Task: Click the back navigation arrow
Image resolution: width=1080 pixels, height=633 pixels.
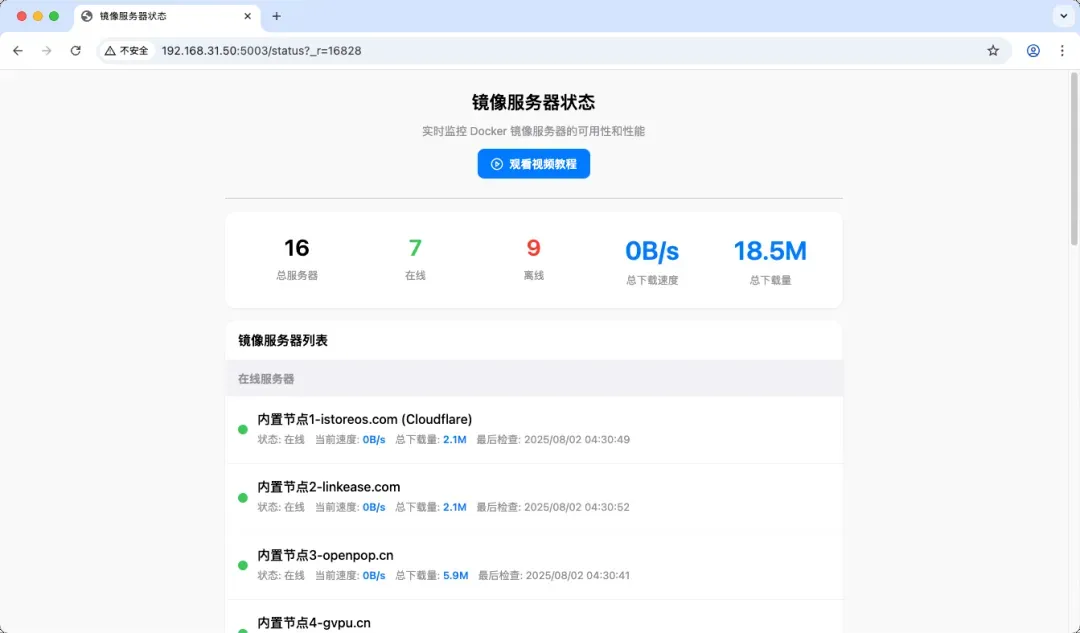Action: [x=16, y=50]
